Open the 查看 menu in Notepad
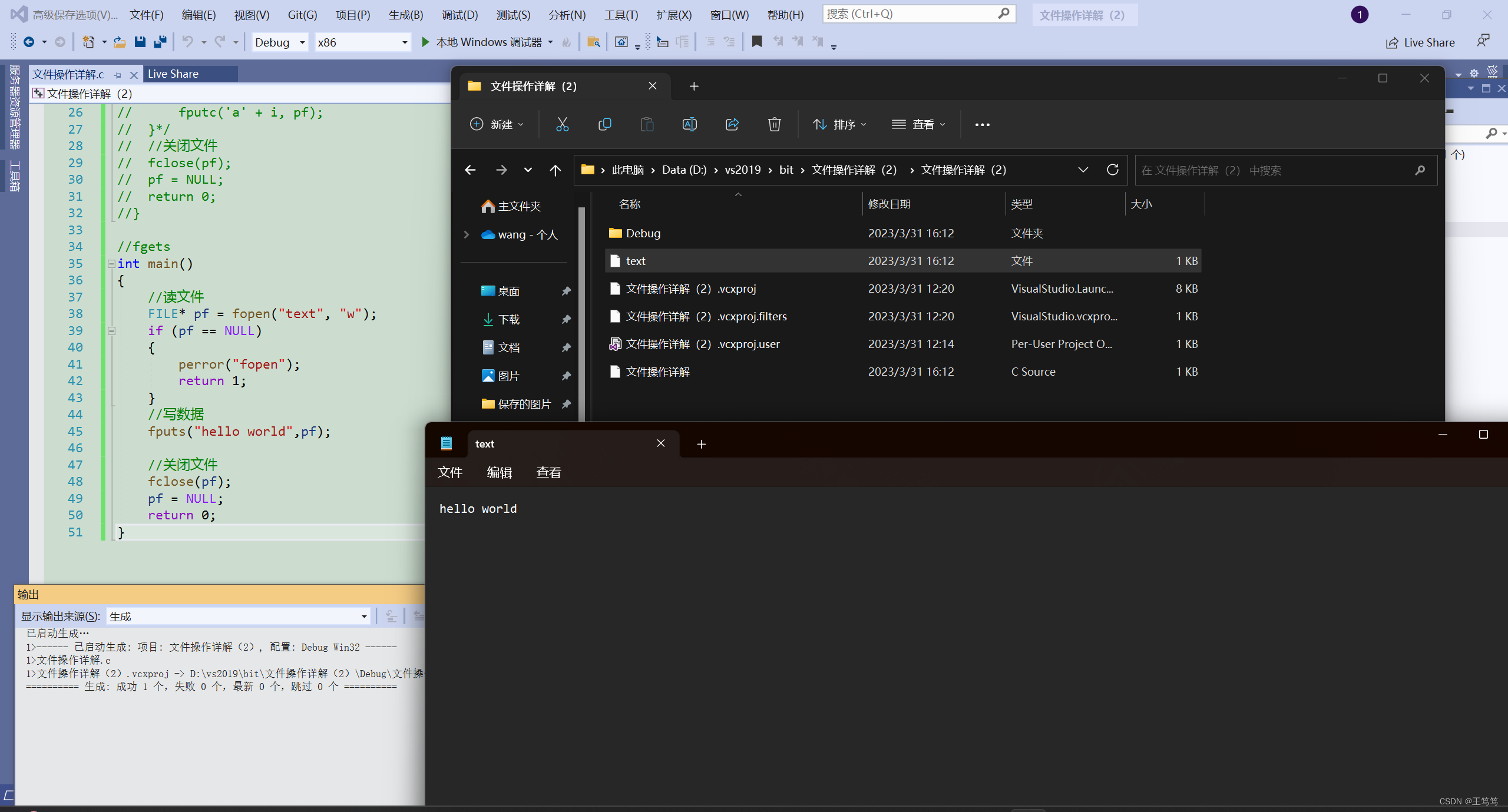This screenshot has width=1508, height=812. 548,472
